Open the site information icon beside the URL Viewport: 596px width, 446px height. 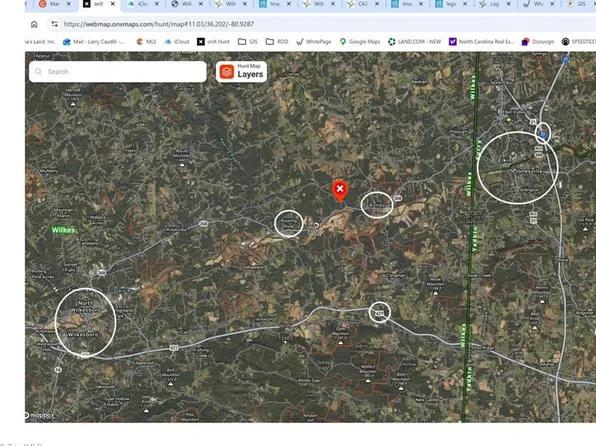coord(55,24)
